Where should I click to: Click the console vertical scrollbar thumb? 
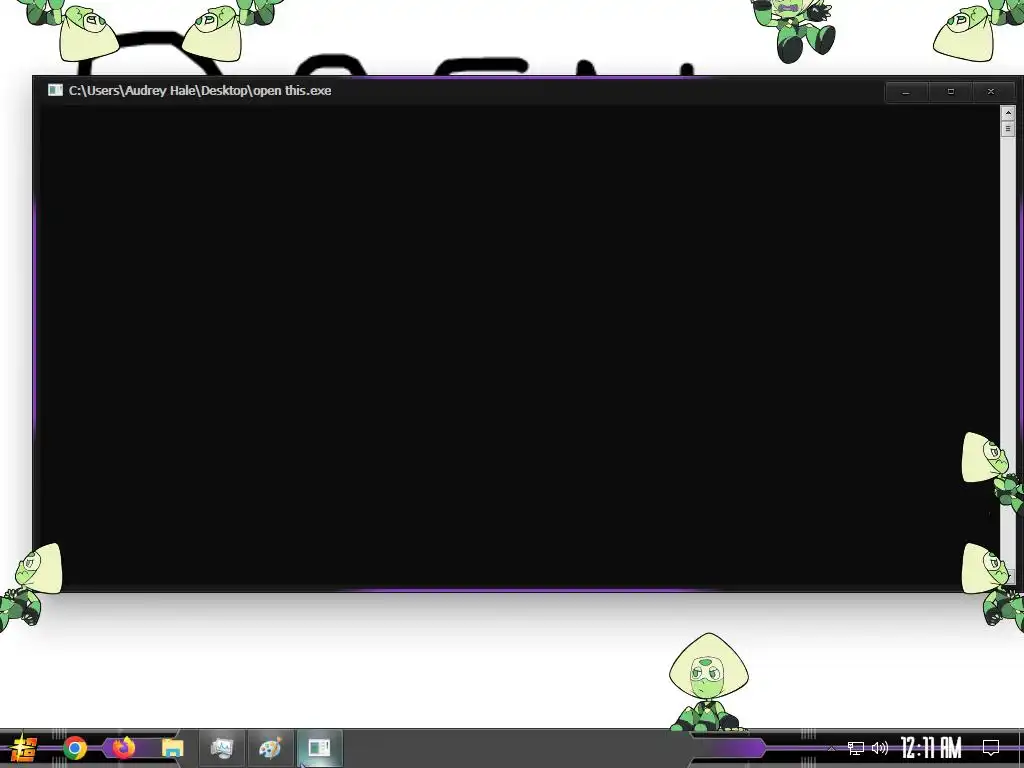1008,129
